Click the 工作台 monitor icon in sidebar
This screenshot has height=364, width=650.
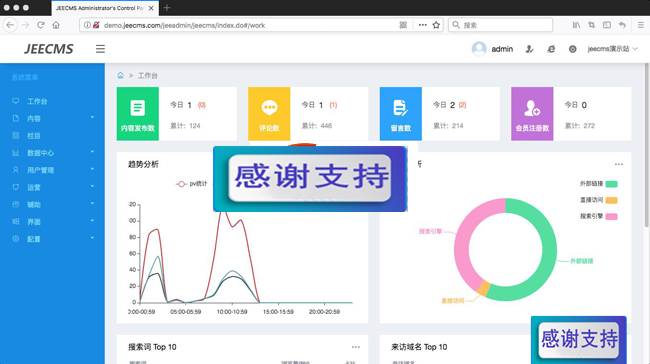[16, 101]
